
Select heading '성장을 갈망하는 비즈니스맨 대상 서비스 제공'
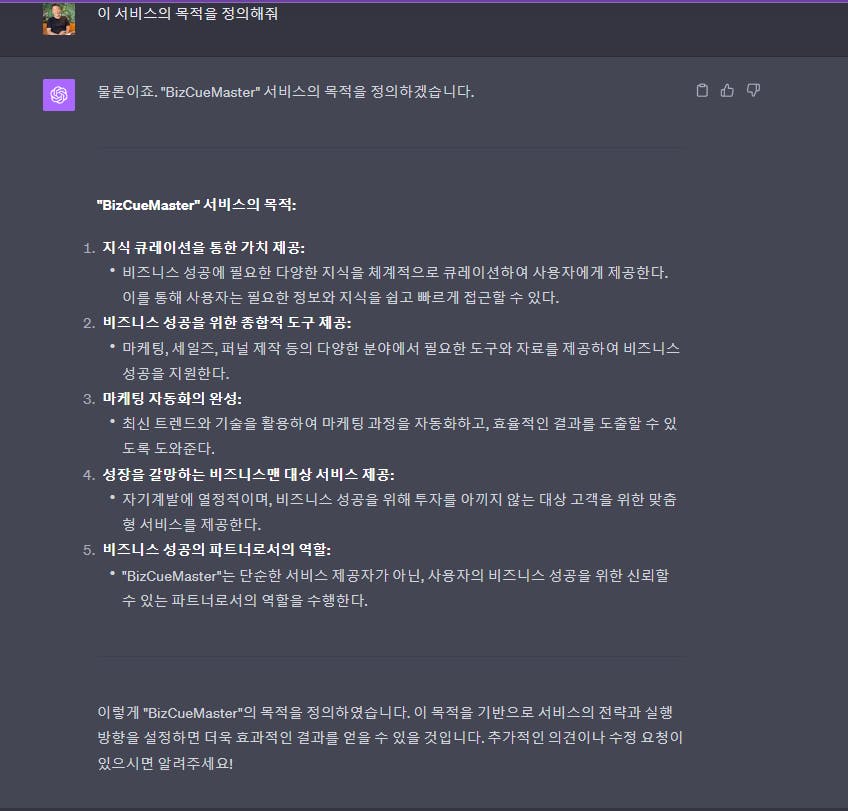tap(248, 475)
